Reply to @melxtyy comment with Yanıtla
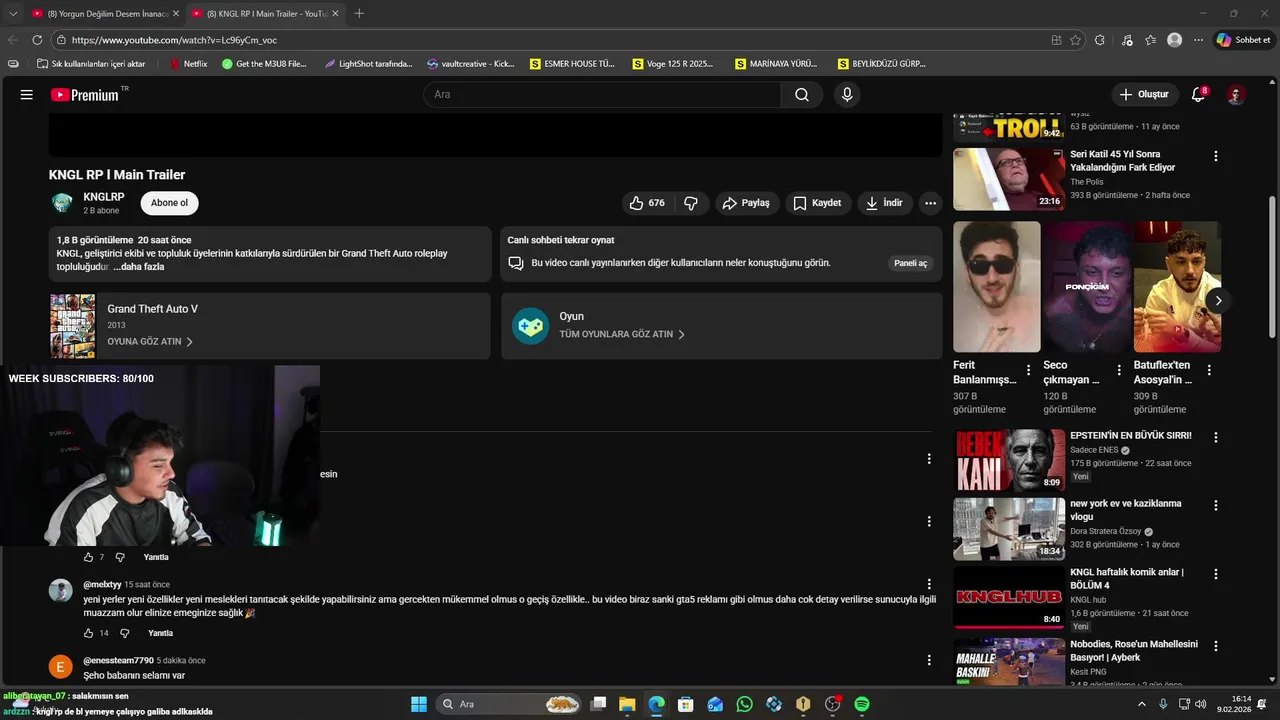This screenshot has height=720, width=1280. (160, 633)
